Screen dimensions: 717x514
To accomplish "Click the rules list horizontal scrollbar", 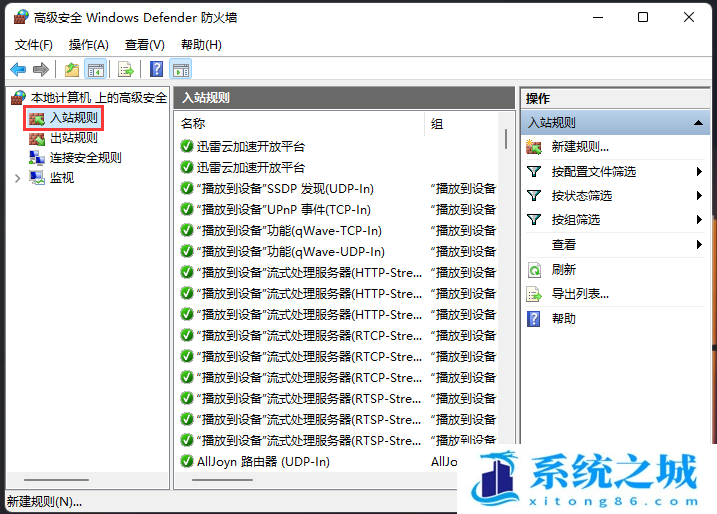I will click(x=222, y=480).
